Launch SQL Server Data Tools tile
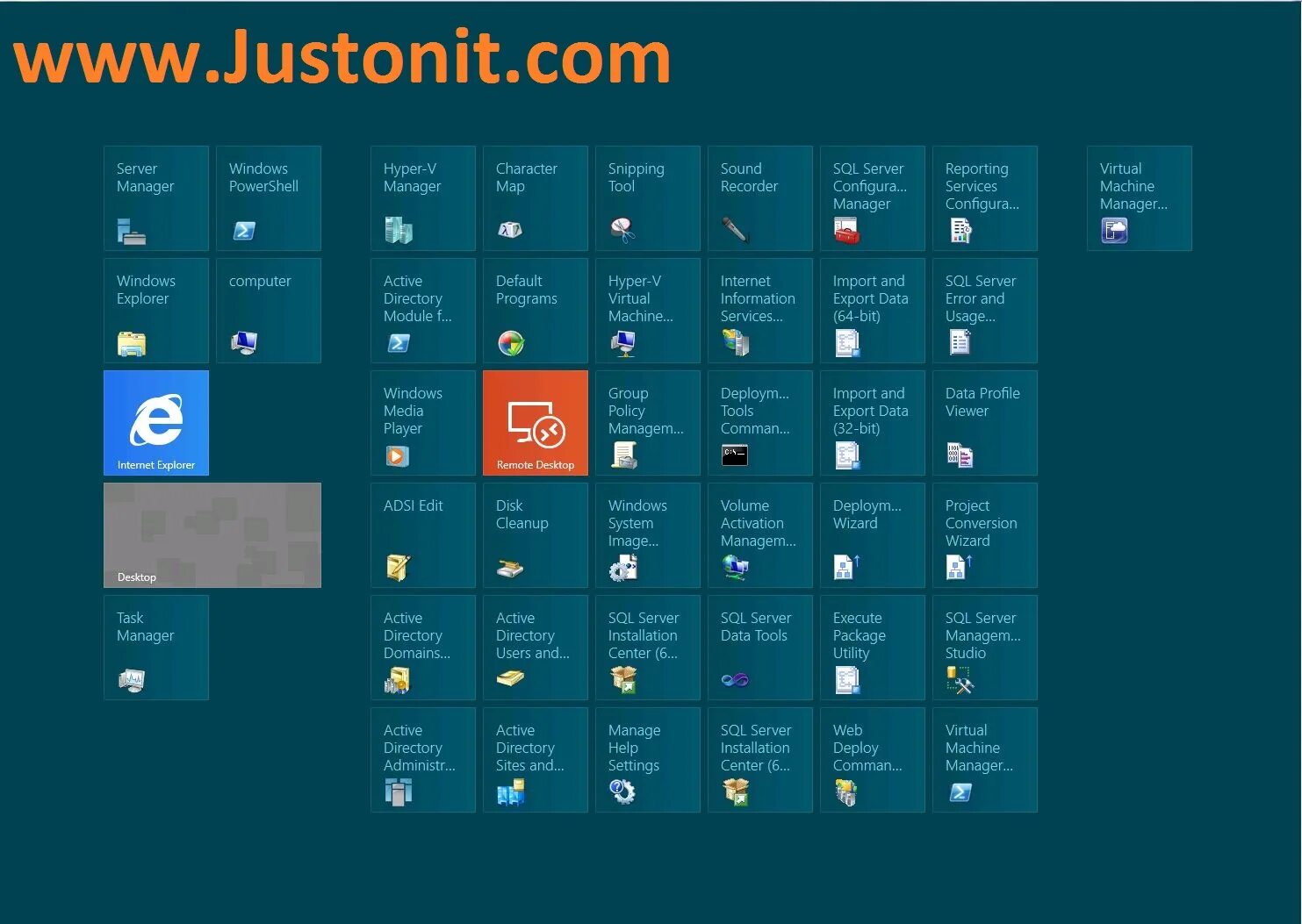This screenshot has width=1302, height=924. (x=760, y=648)
